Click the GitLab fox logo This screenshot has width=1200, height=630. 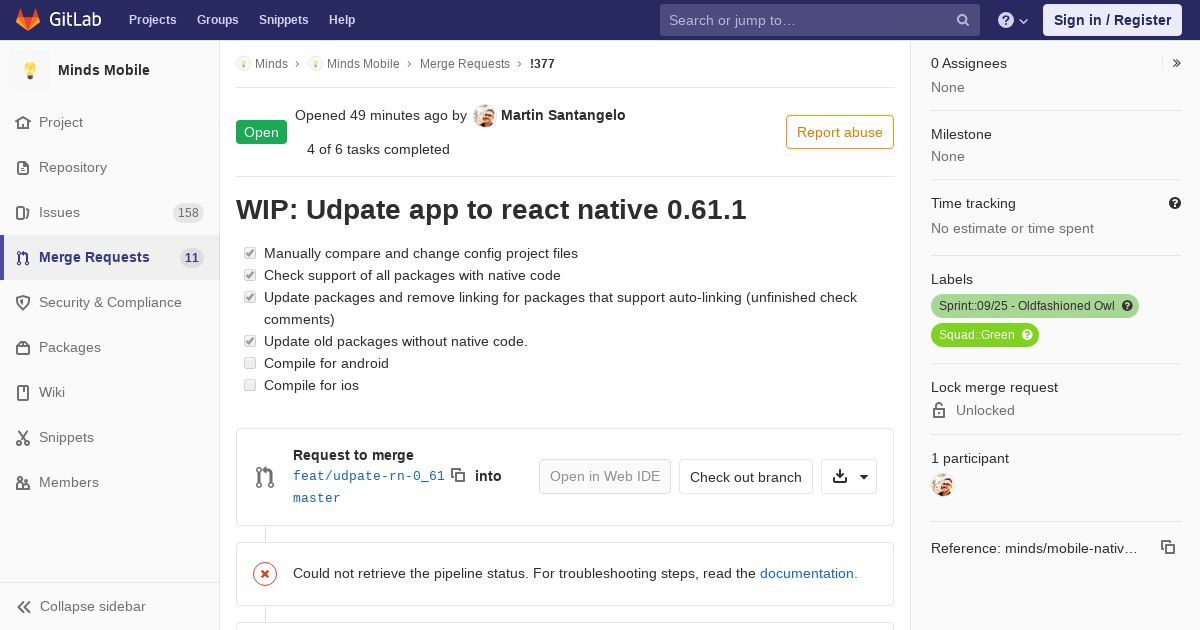28,19
